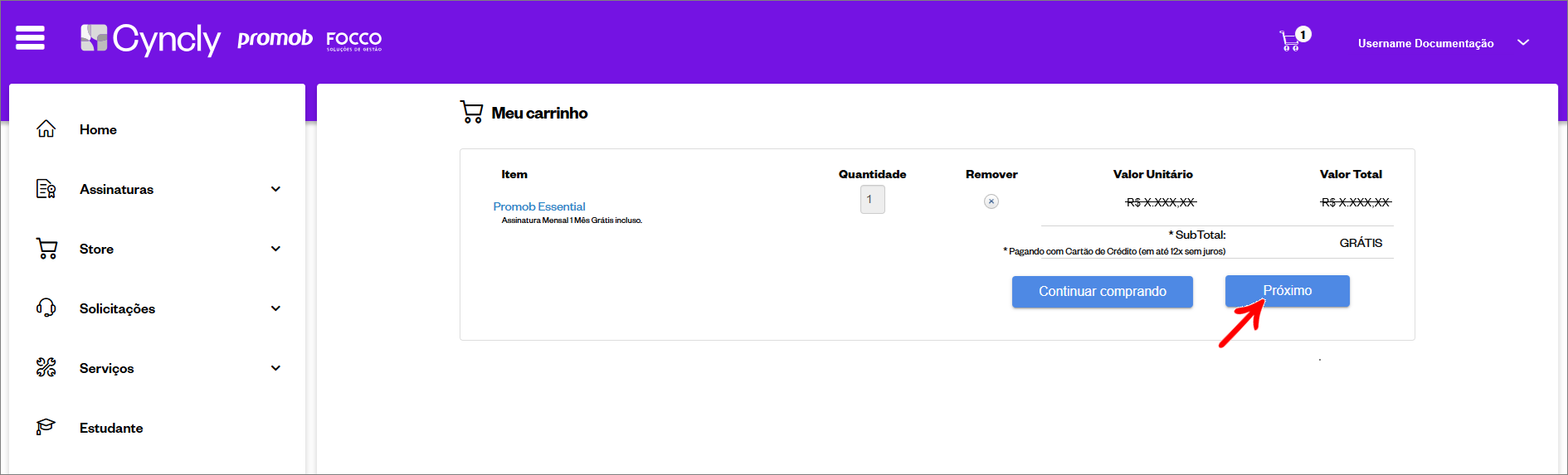
Task: Click the GRÁTIS subtotal value
Action: (x=1361, y=243)
